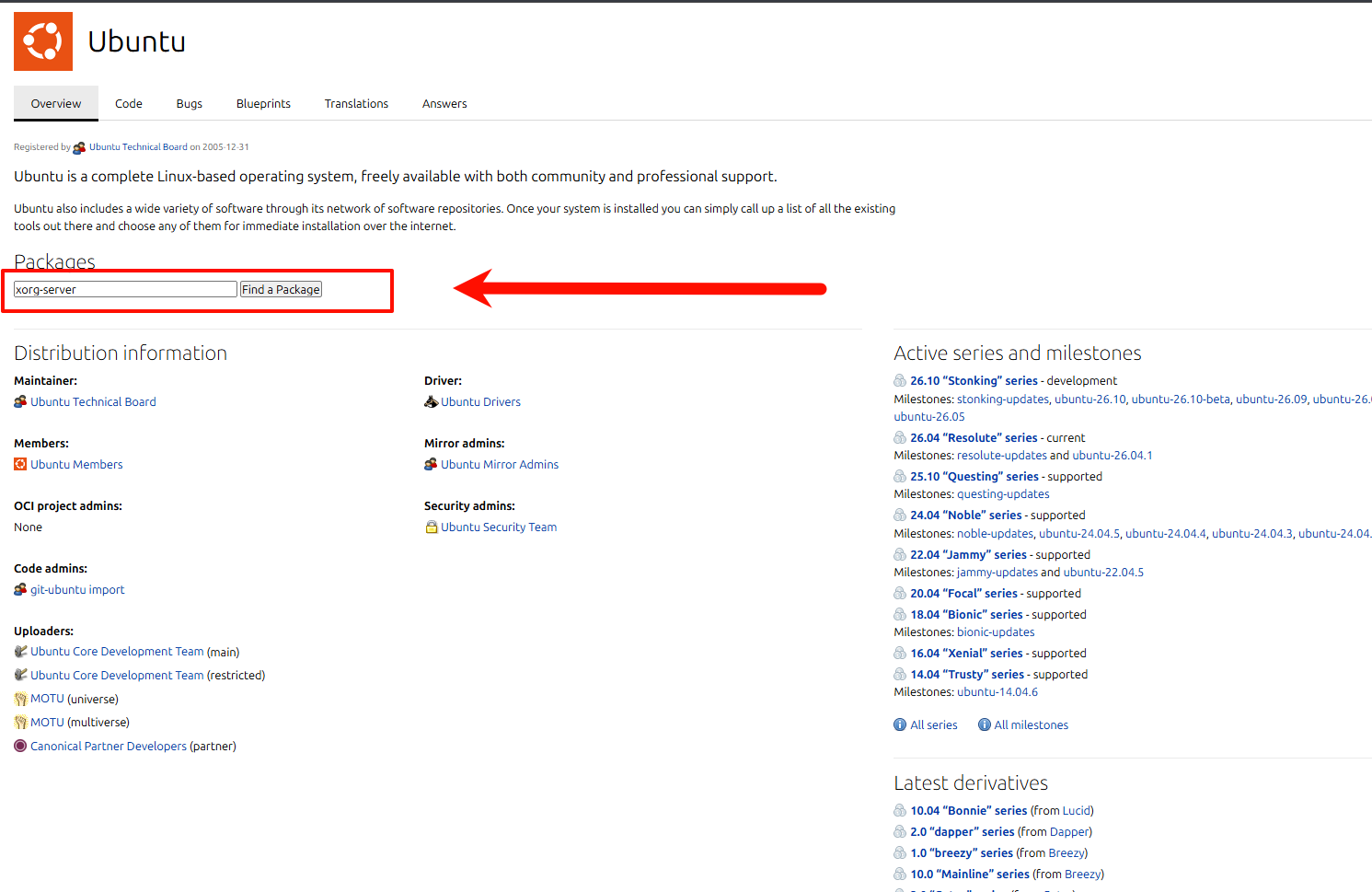Switch to the Code tab

click(129, 104)
